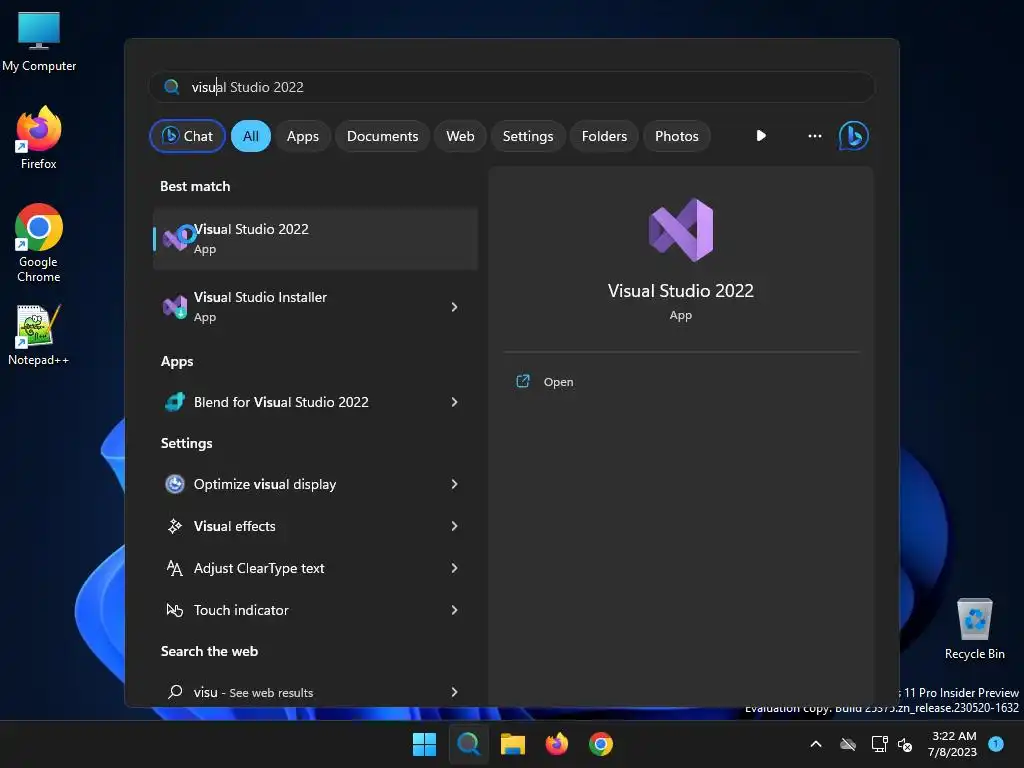Switch to the Photos filter

pos(677,136)
